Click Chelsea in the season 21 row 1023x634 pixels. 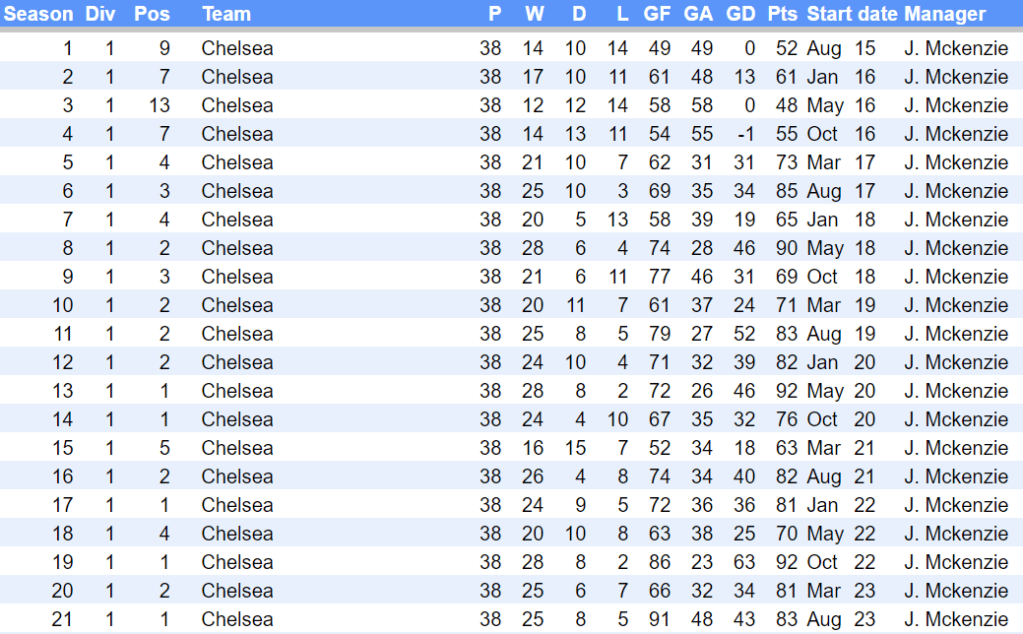pyautogui.click(x=237, y=620)
